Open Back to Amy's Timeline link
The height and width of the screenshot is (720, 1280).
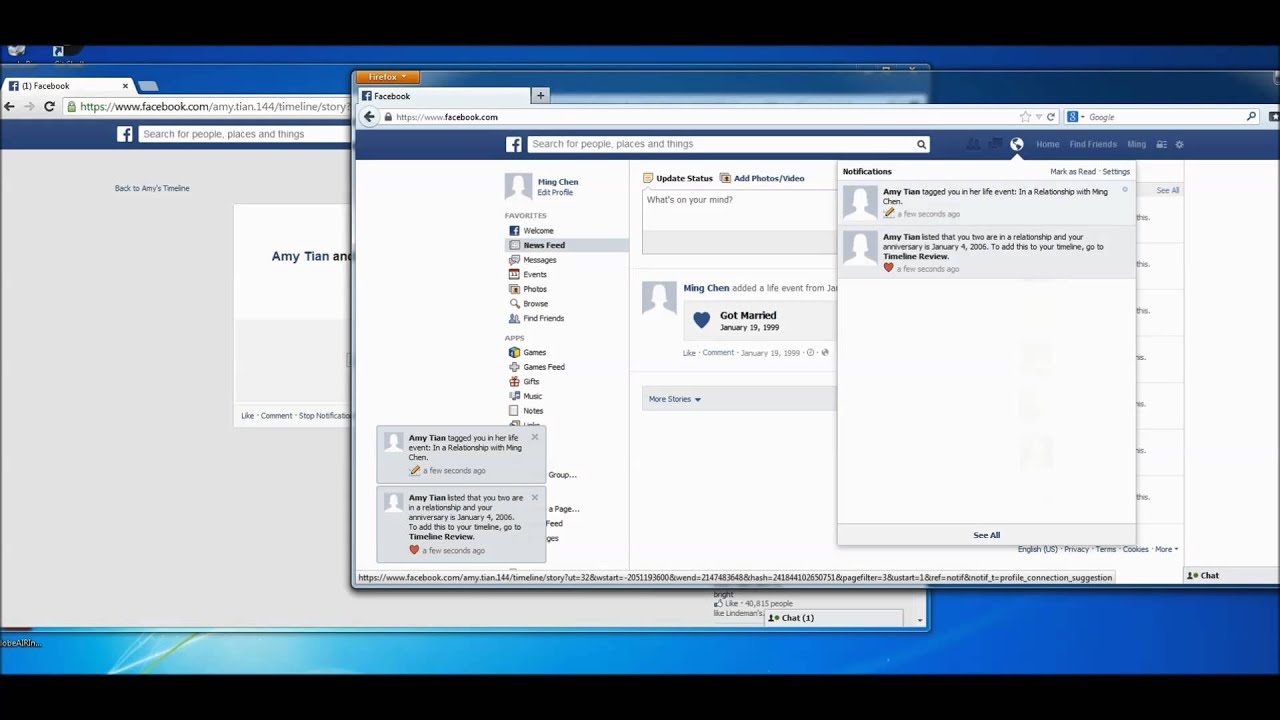[x=152, y=188]
